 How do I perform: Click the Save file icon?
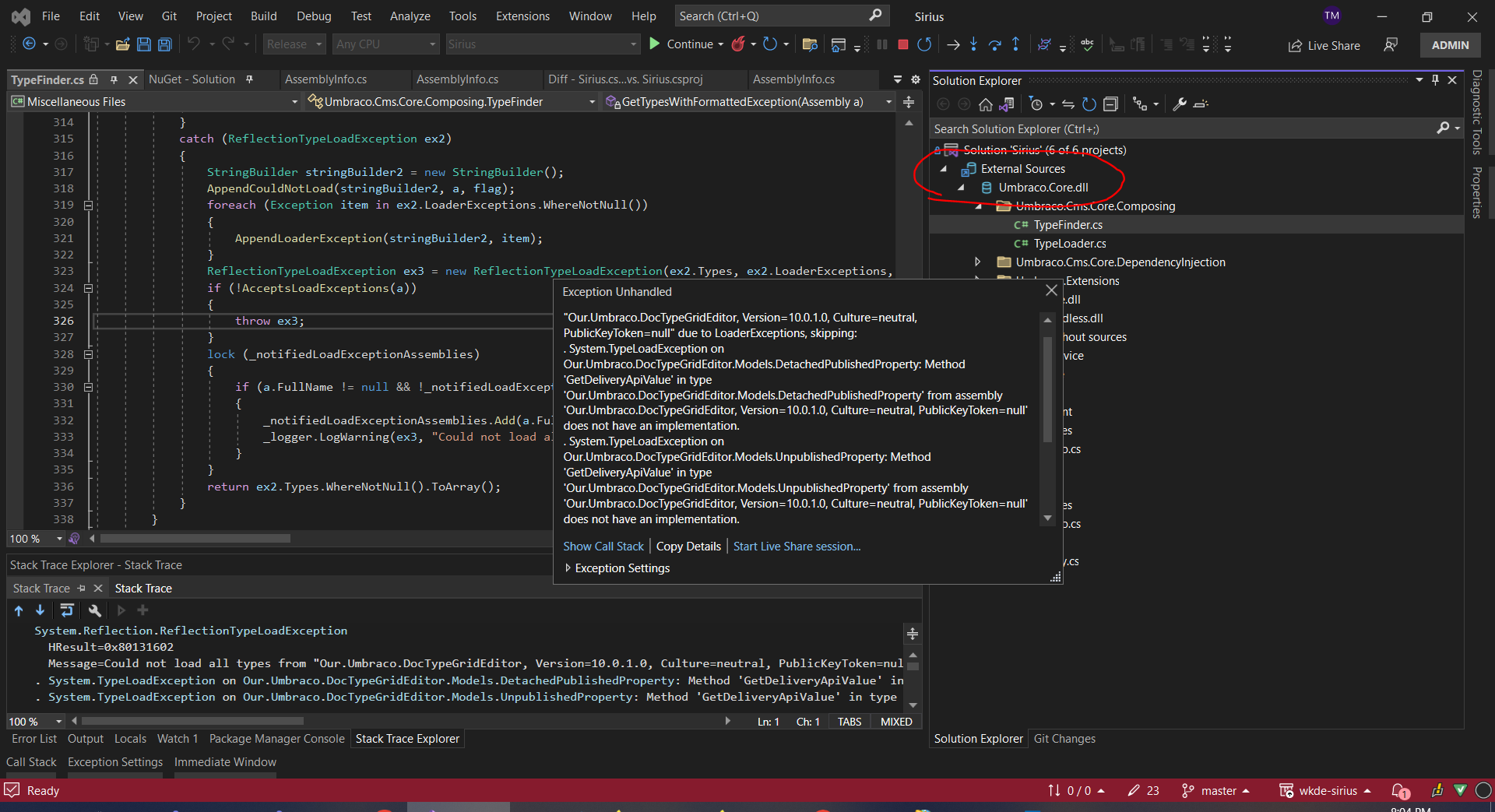tap(143, 44)
